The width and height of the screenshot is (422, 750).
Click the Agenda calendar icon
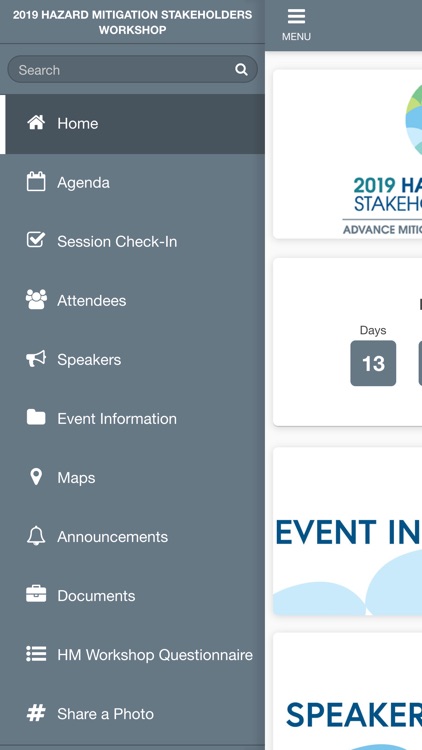[x=36, y=182]
